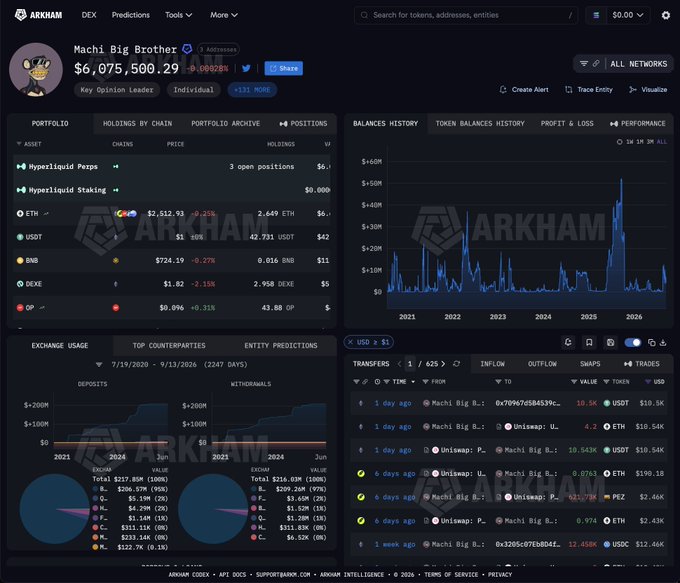Click the verified badge next to Machi Big Brother
The image size is (680, 583).
click(x=187, y=49)
